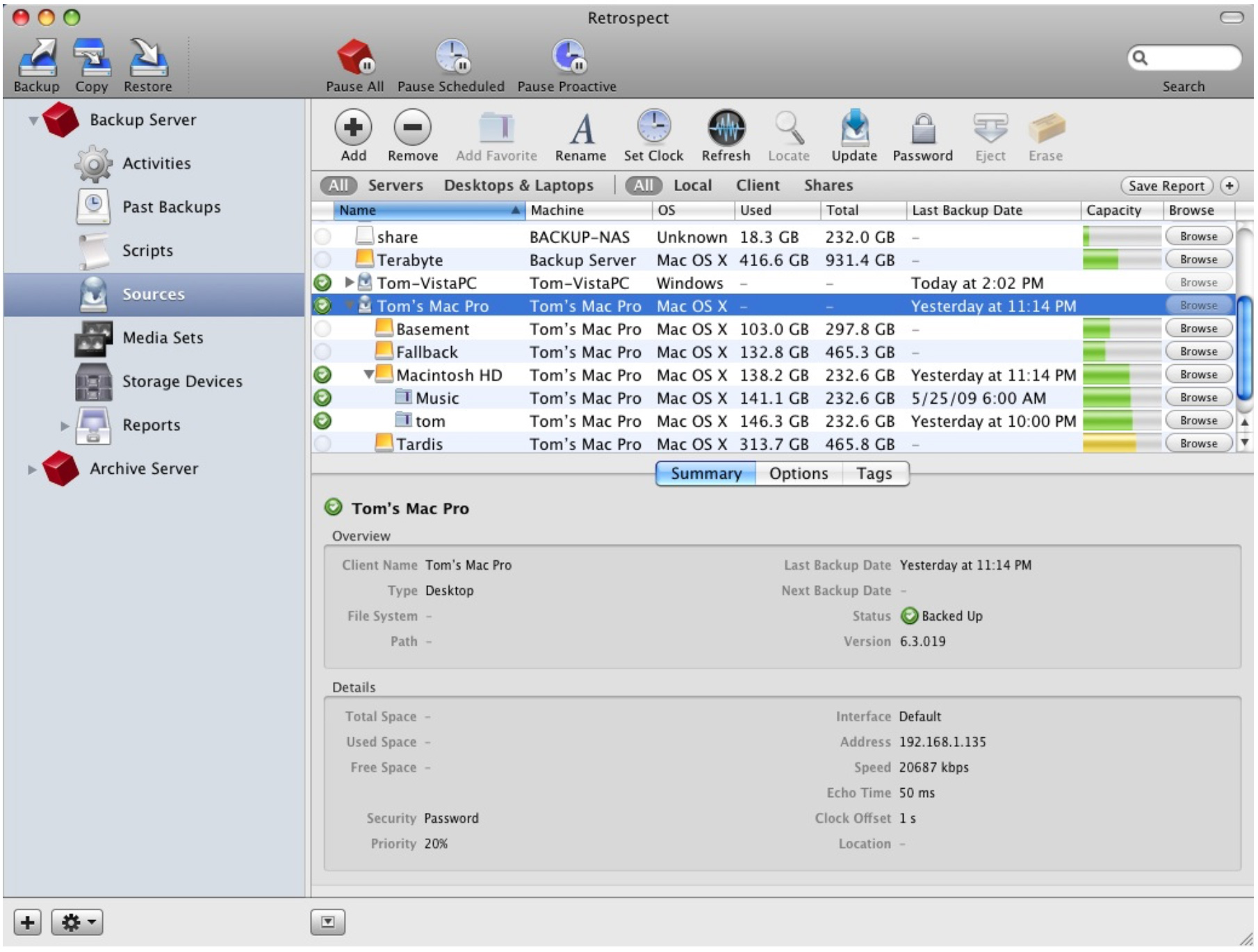Open Past Backups in the sidebar
The image size is (1258, 952).
(x=171, y=207)
